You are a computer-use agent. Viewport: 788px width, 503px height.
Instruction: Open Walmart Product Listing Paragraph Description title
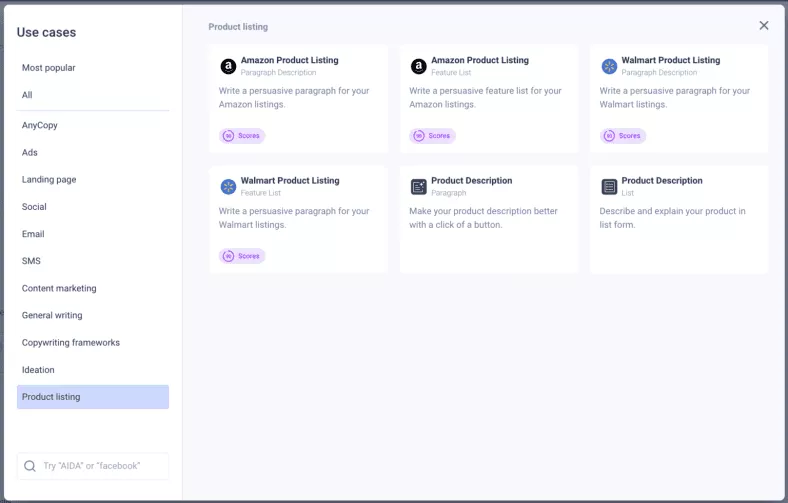click(671, 60)
